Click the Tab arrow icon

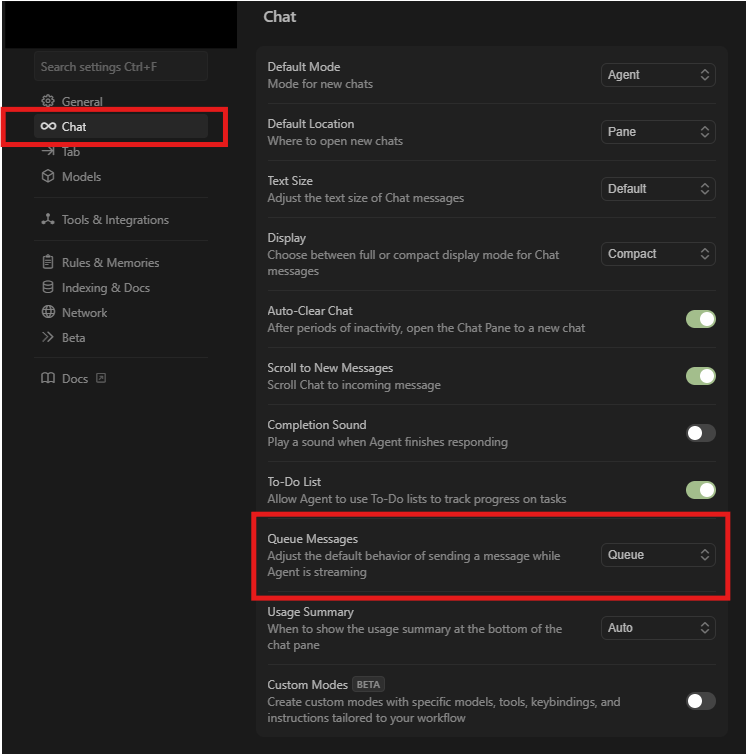tap(48, 151)
